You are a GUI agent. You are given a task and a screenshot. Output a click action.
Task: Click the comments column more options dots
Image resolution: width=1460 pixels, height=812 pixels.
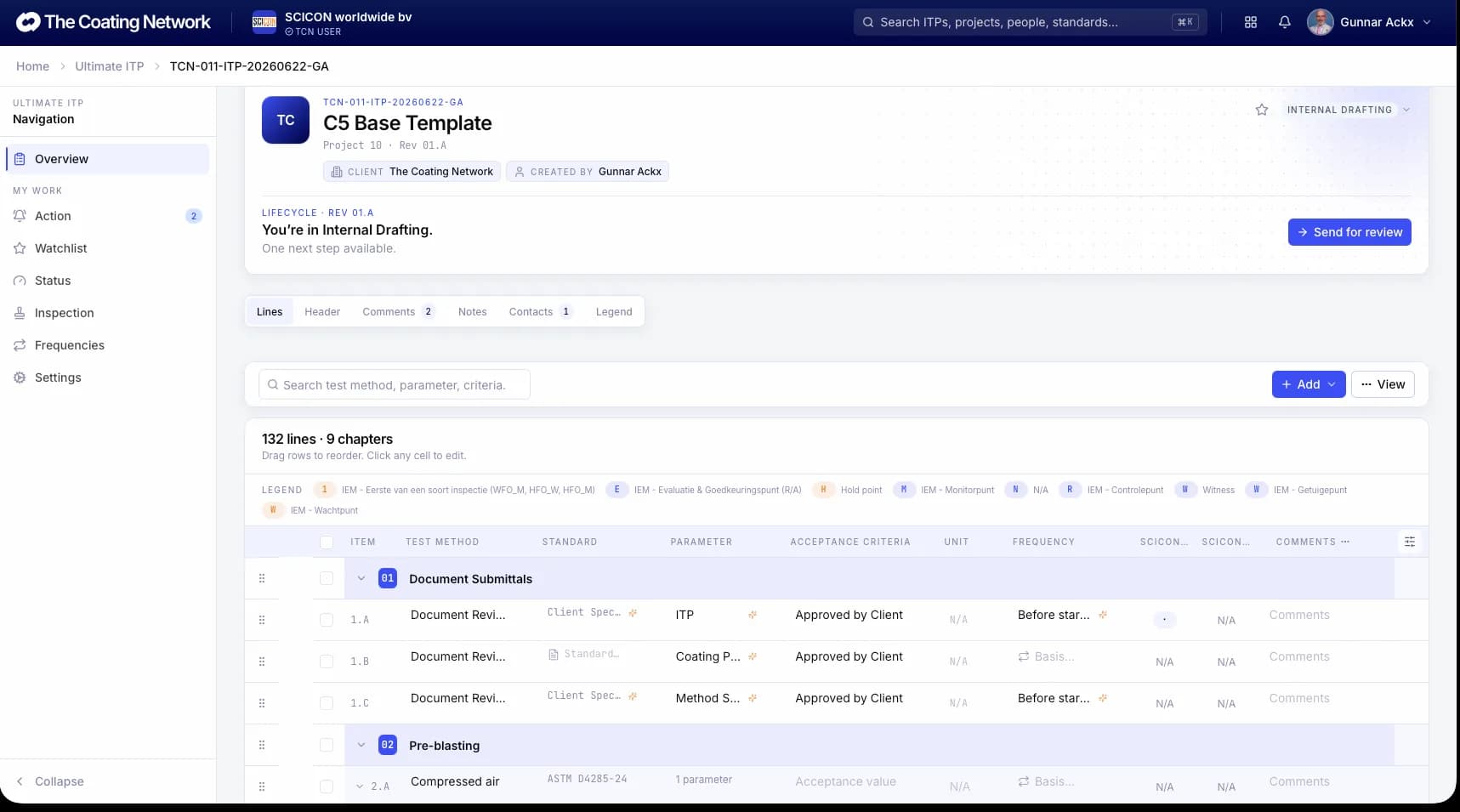click(x=1345, y=542)
